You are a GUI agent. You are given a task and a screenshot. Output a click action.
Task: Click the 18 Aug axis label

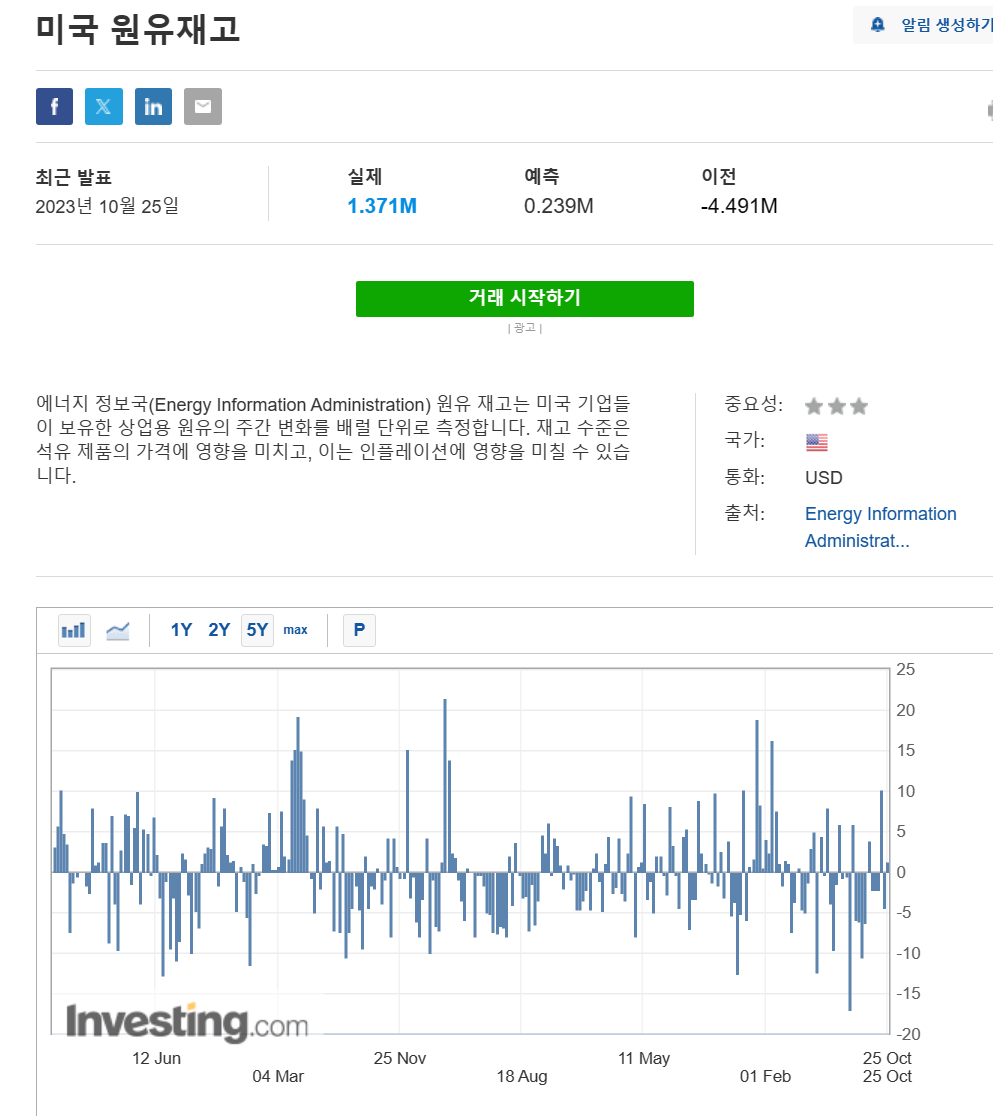(x=522, y=1076)
